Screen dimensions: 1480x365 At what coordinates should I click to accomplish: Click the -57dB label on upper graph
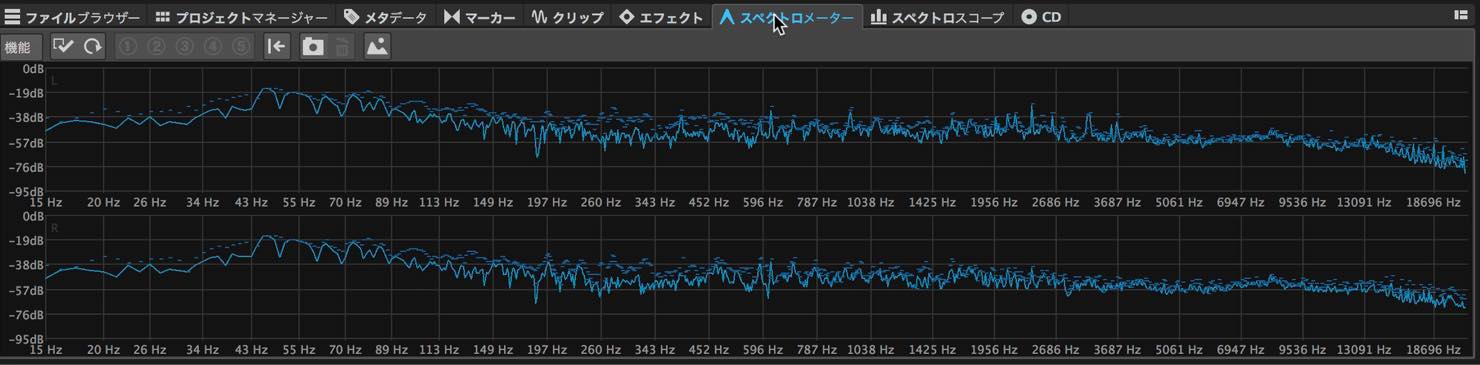tap(25, 143)
